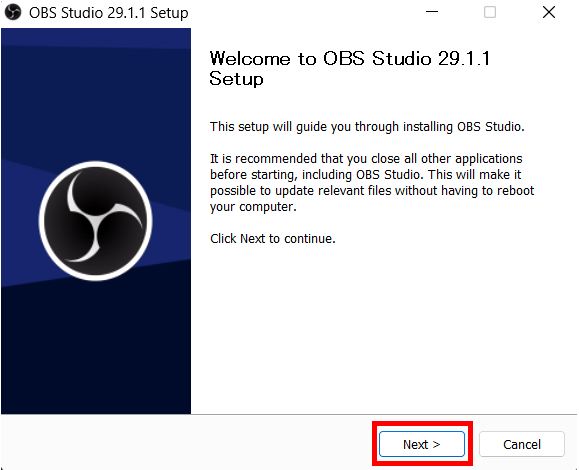The height and width of the screenshot is (470, 579).
Task: Click the disabled maximize button
Action: click(x=490, y=12)
